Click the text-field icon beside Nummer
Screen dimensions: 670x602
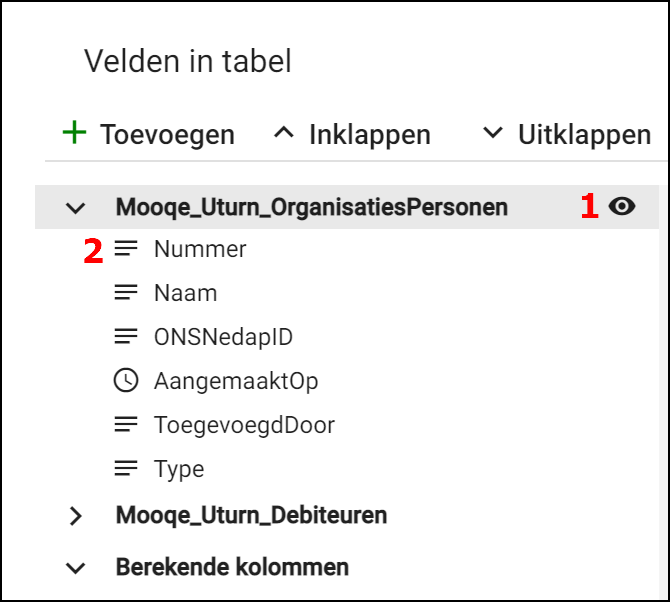click(x=126, y=249)
